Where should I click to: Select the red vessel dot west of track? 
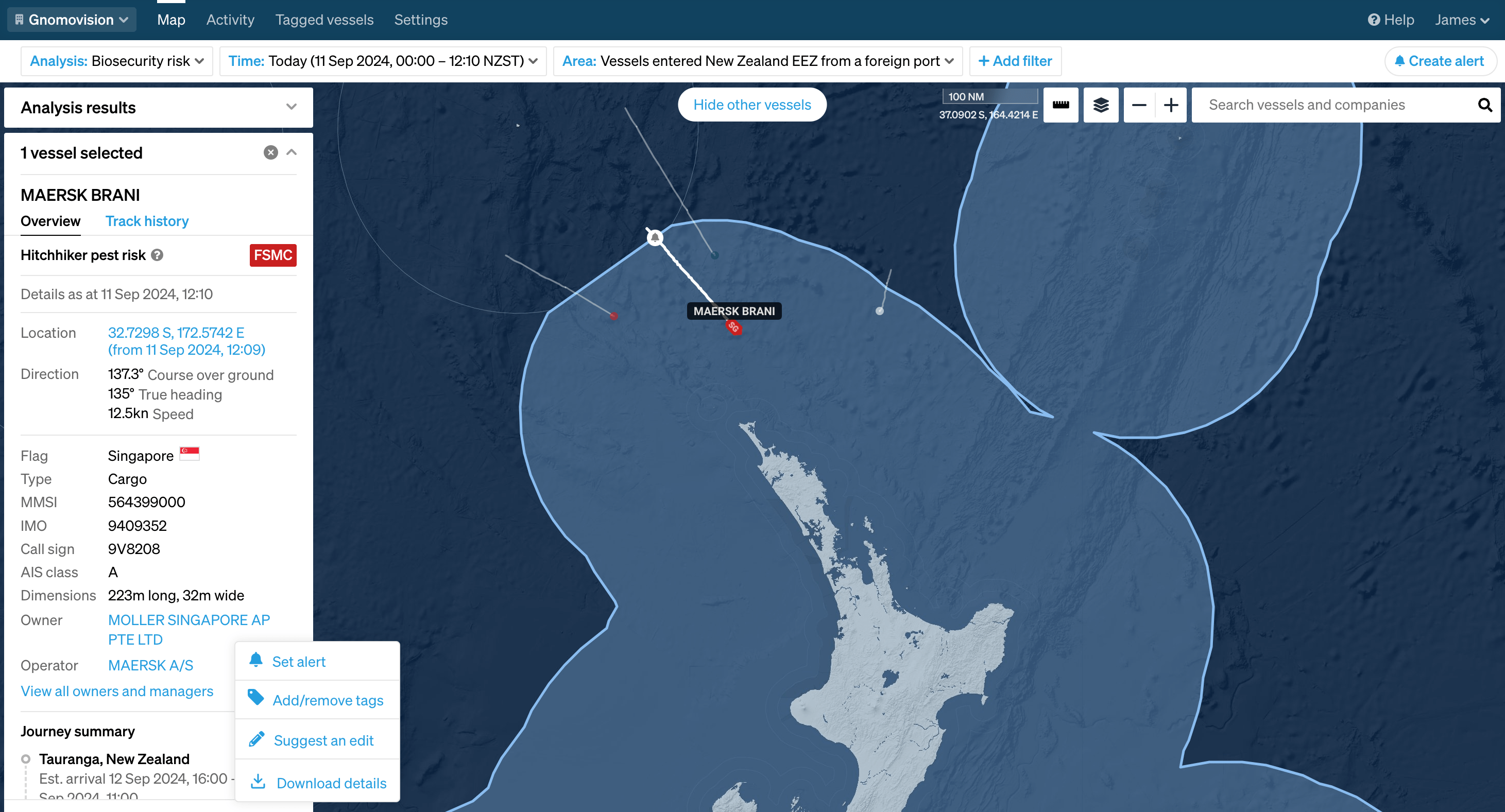(x=613, y=316)
